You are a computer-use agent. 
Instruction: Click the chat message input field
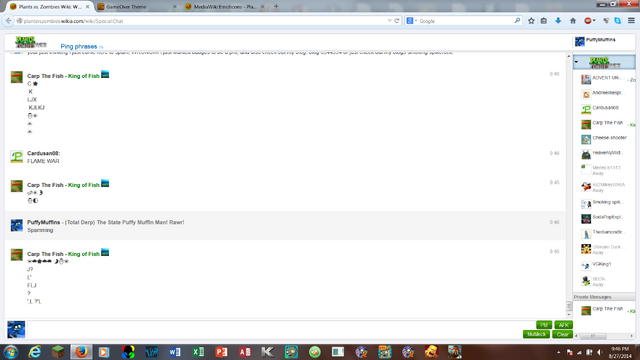click(x=273, y=329)
